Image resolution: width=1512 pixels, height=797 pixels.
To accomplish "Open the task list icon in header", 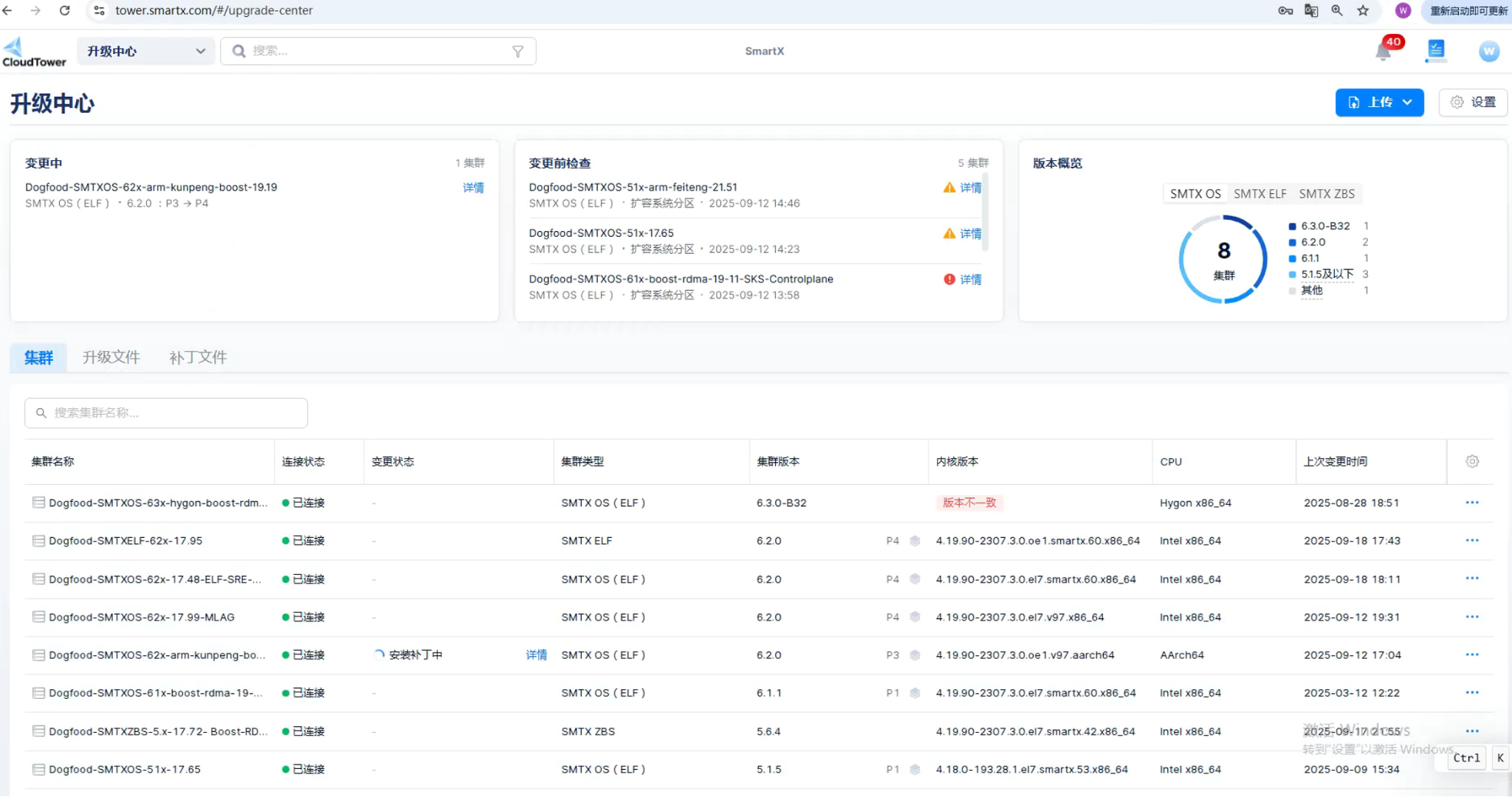I will click(1436, 50).
